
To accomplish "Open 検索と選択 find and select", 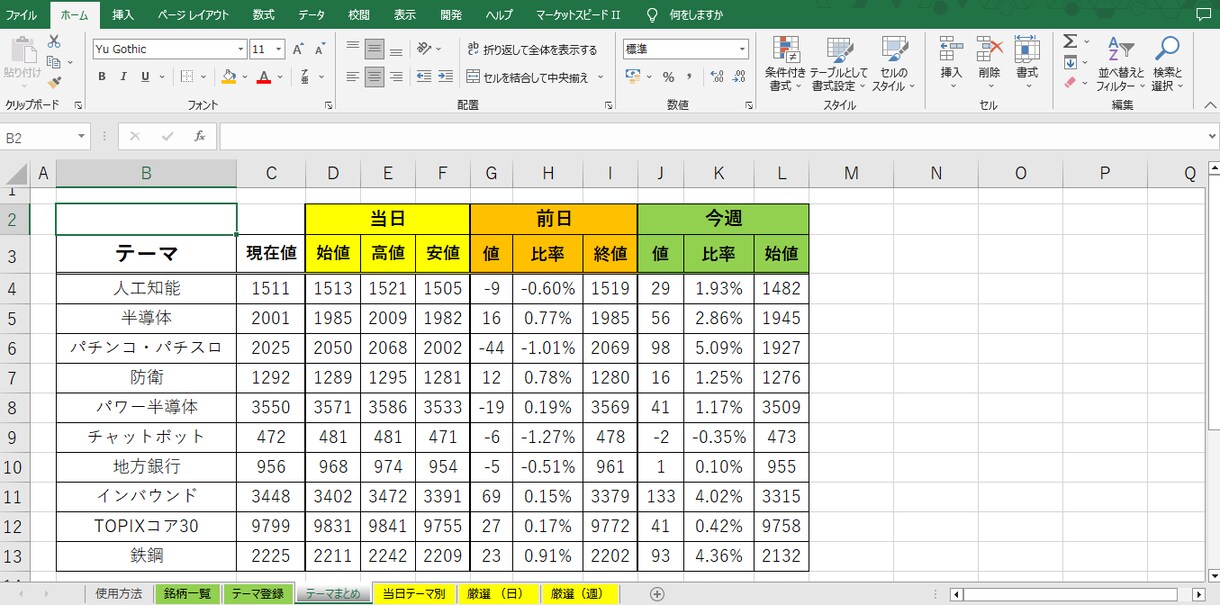I will pyautogui.click(x=1167, y=64).
